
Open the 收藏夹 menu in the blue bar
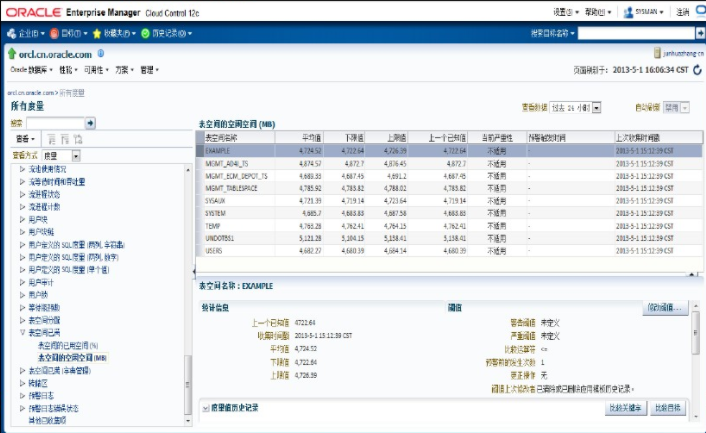(120, 33)
